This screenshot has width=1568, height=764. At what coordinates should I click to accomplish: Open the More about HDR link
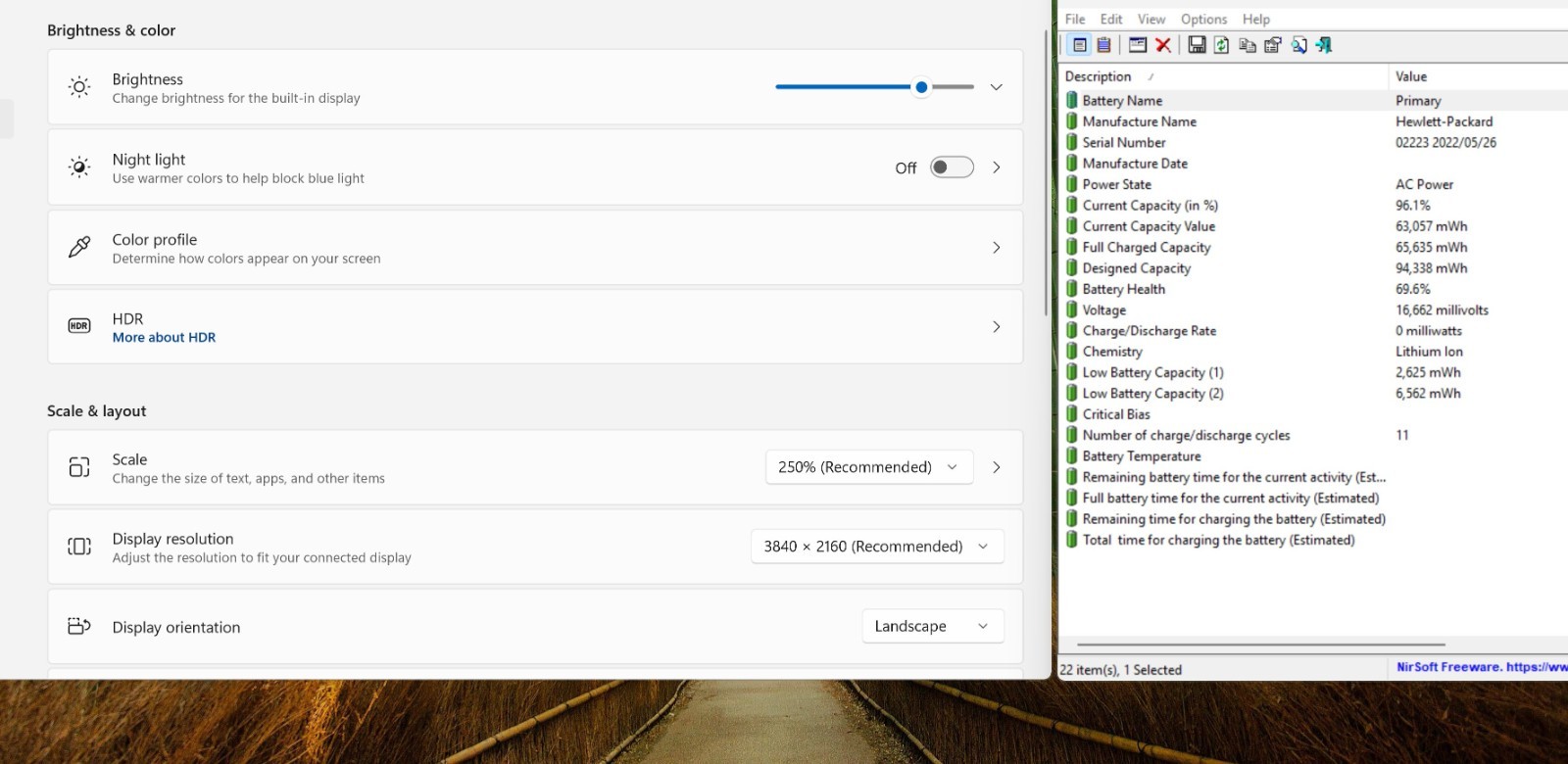pos(164,337)
